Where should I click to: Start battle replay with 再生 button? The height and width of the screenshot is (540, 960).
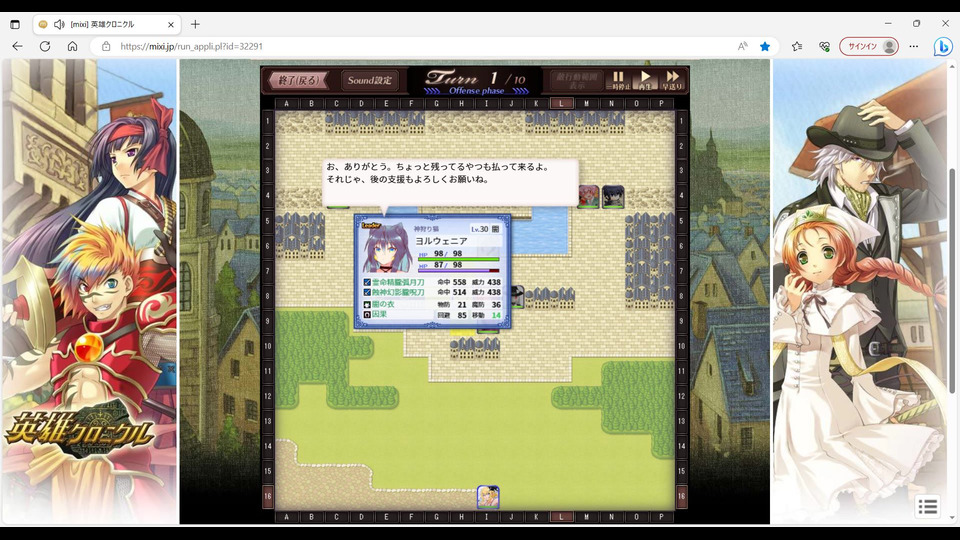645,80
